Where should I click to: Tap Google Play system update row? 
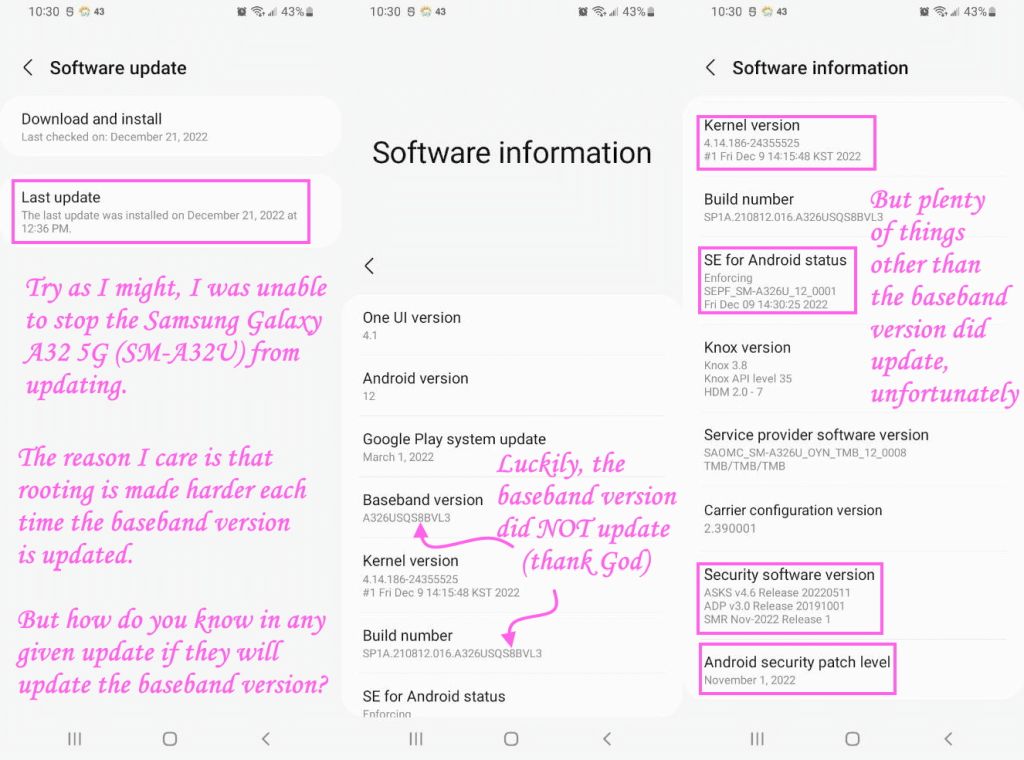point(512,447)
